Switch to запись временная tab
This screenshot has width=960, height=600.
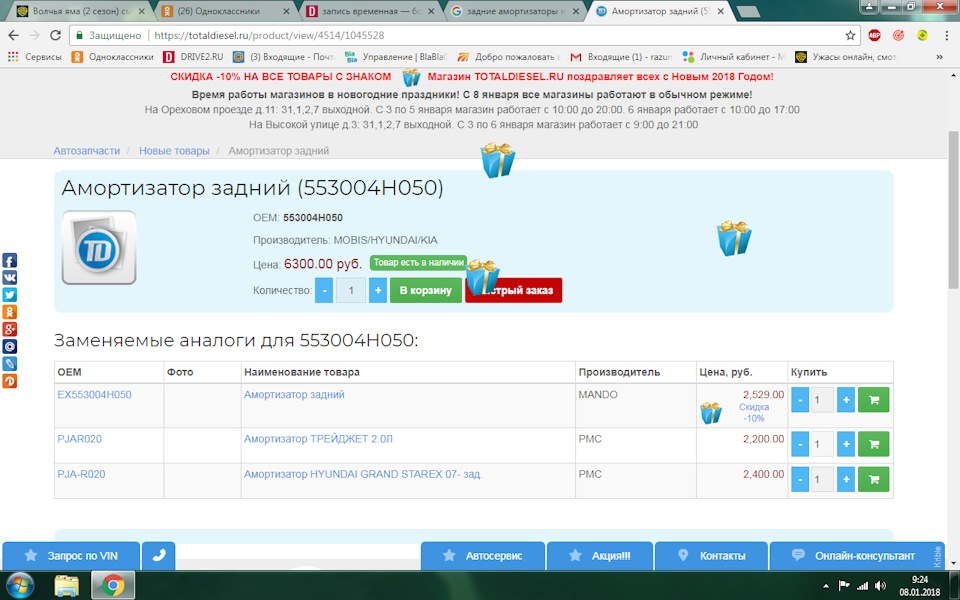coord(370,12)
